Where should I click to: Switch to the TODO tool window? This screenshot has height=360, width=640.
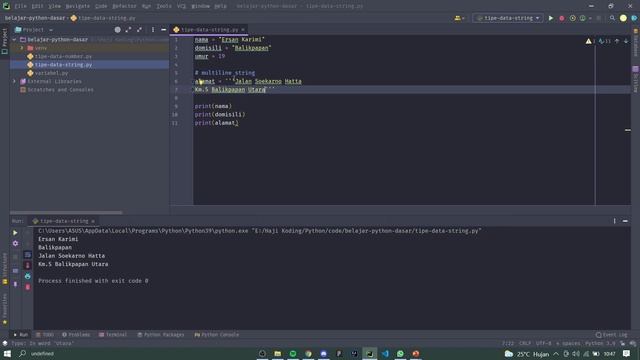[x=44, y=335]
